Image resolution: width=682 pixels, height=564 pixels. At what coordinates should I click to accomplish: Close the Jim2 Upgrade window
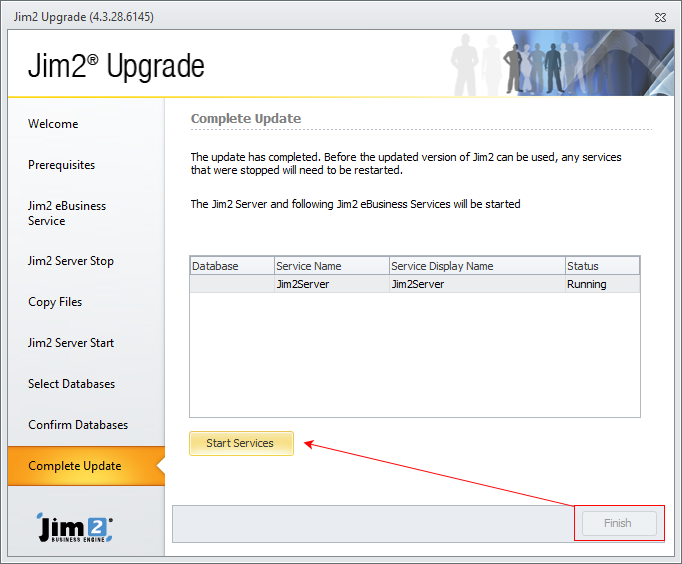(660, 17)
